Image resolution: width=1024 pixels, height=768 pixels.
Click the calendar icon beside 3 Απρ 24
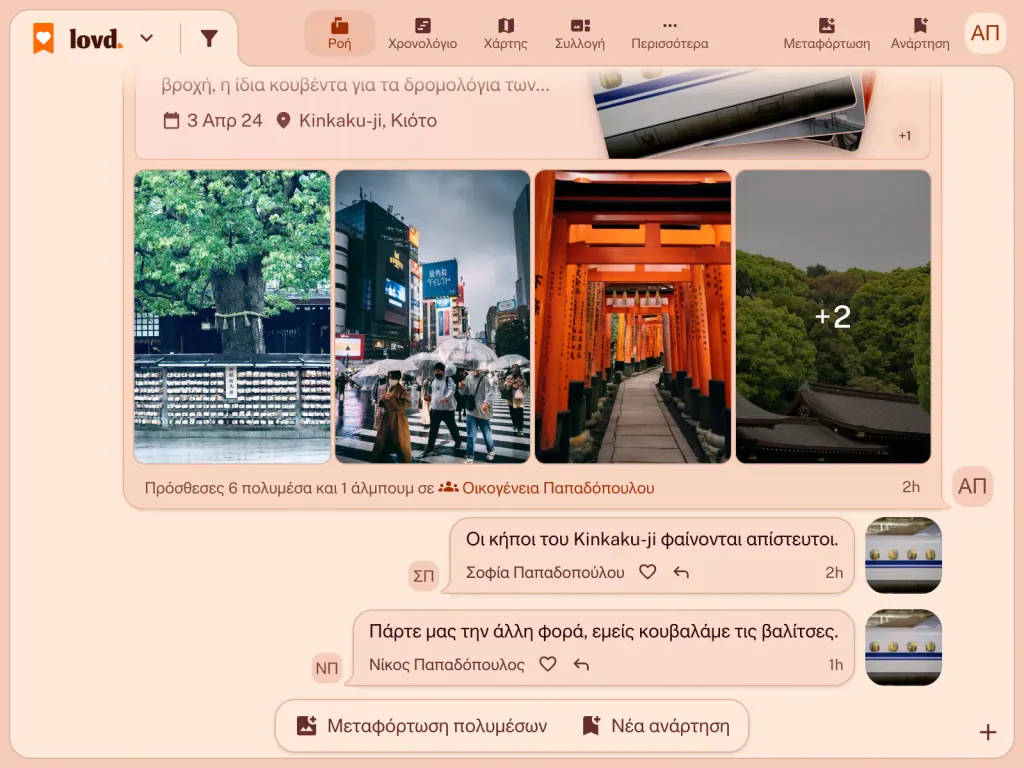[x=171, y=120]
